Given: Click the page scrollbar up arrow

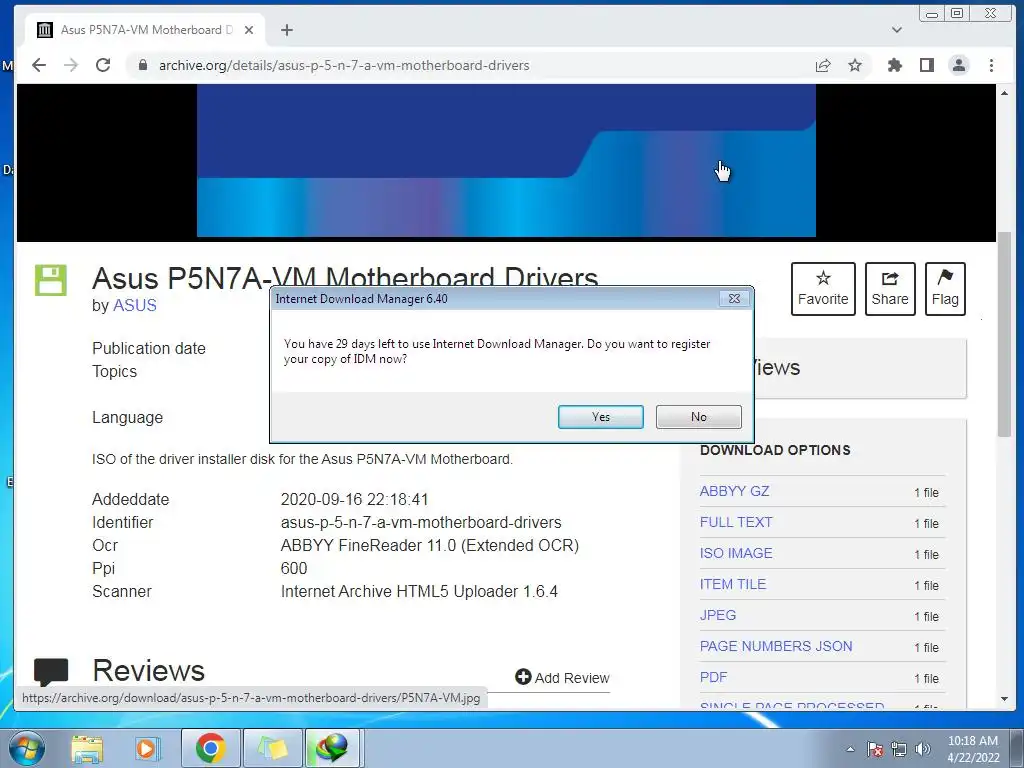Looking at the screenshot, I should pos(1004,93).
